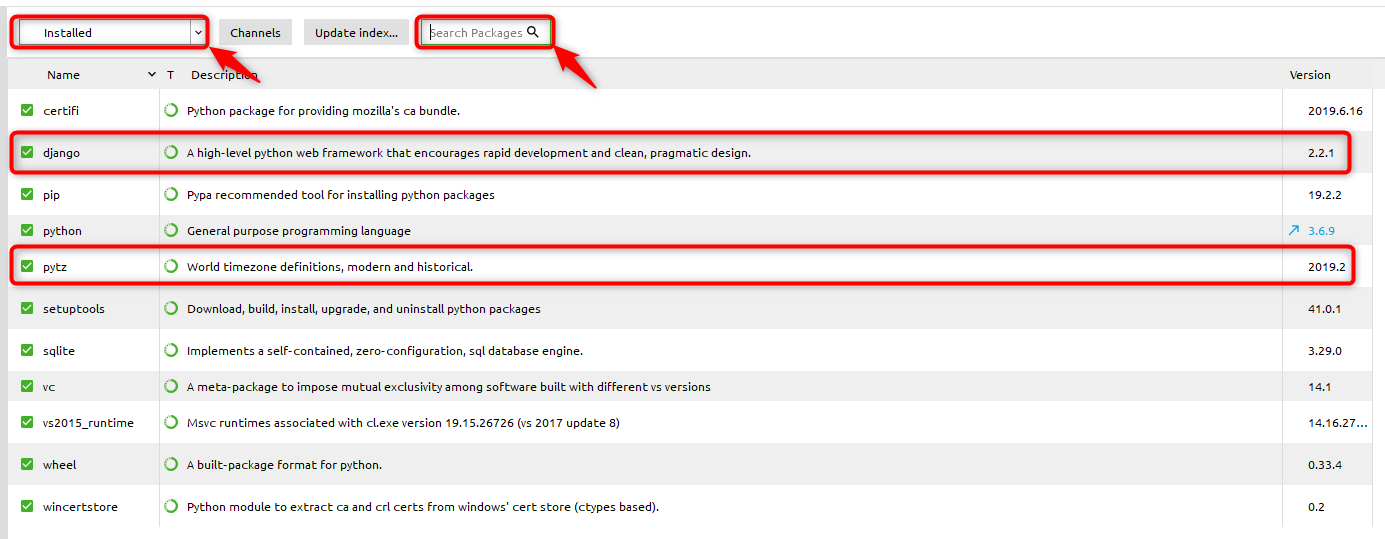Toggle the pytz package checkbox

tap(27, 267)
